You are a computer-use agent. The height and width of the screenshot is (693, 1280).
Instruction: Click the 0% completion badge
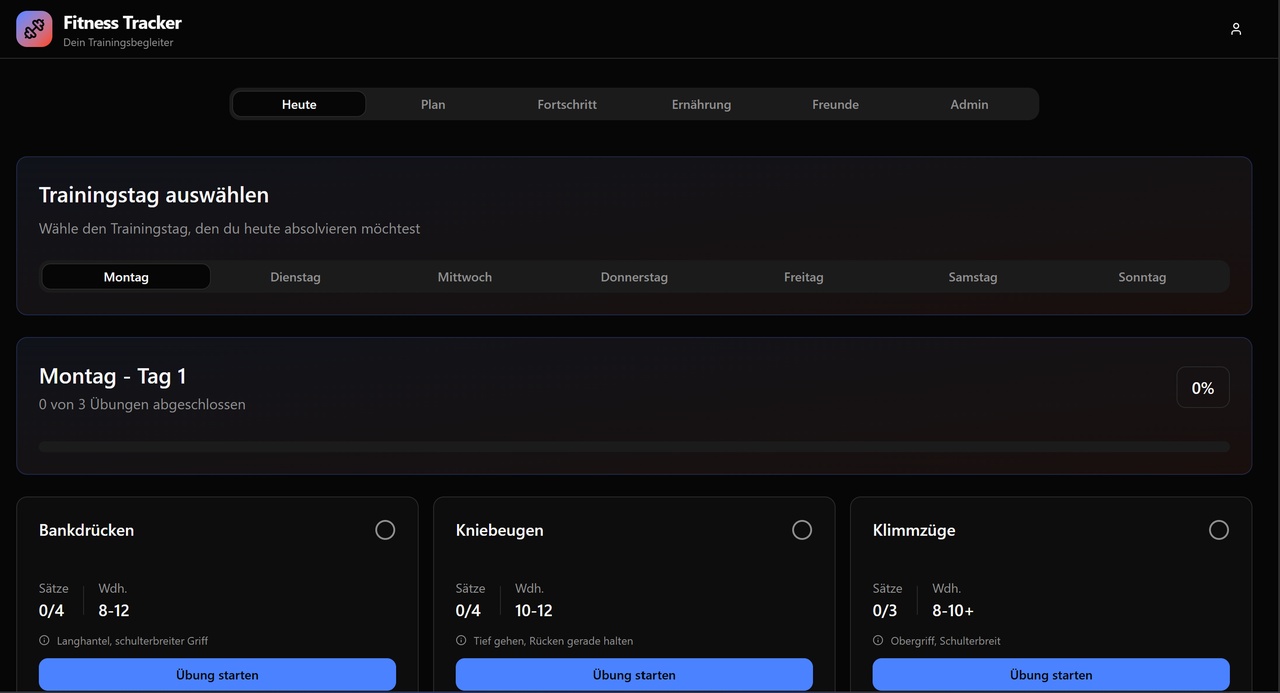tap(1202, 388)
